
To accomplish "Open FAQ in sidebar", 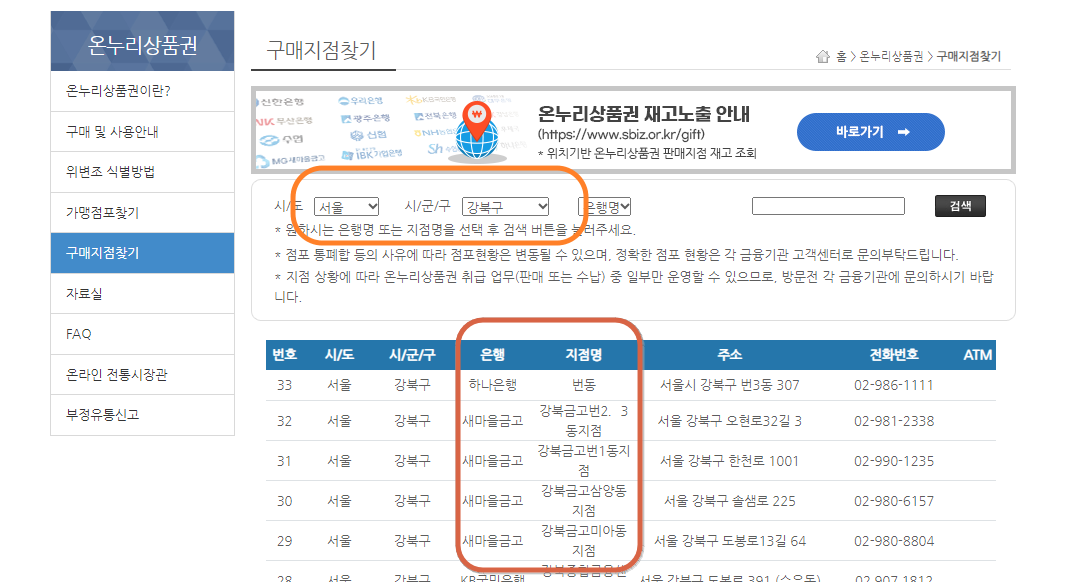I will coord(142,334).
